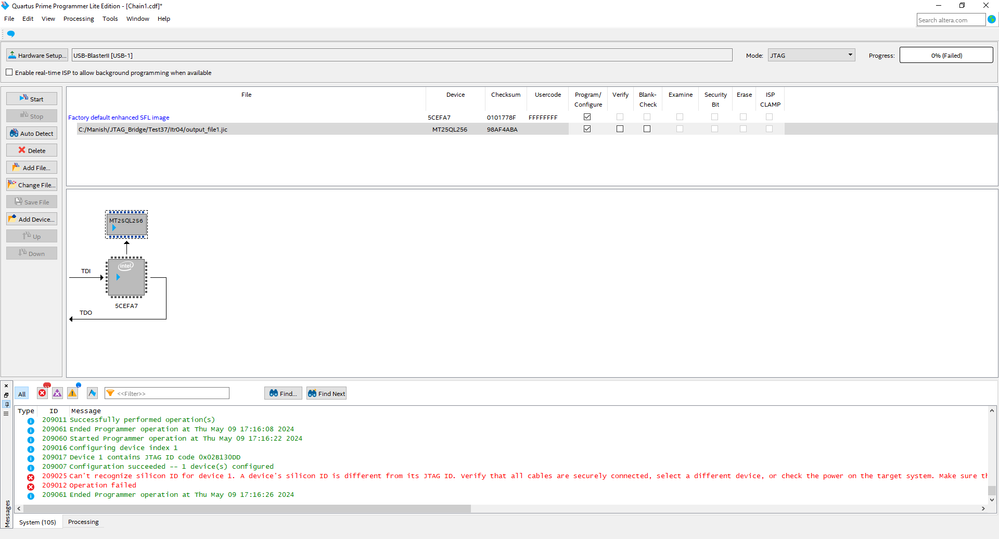Toggle the warning messages filter icon

tap(72, 393)
